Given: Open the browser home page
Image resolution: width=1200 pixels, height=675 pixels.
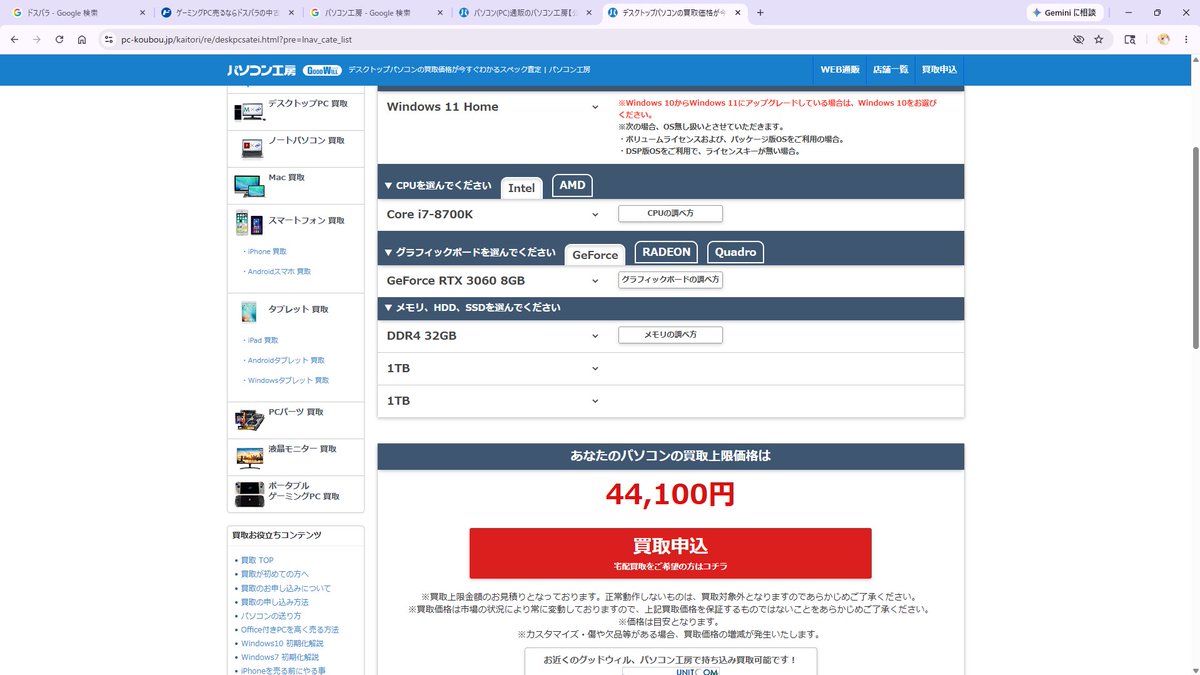Looking at the screenshot, I should (x=82, y=39).
